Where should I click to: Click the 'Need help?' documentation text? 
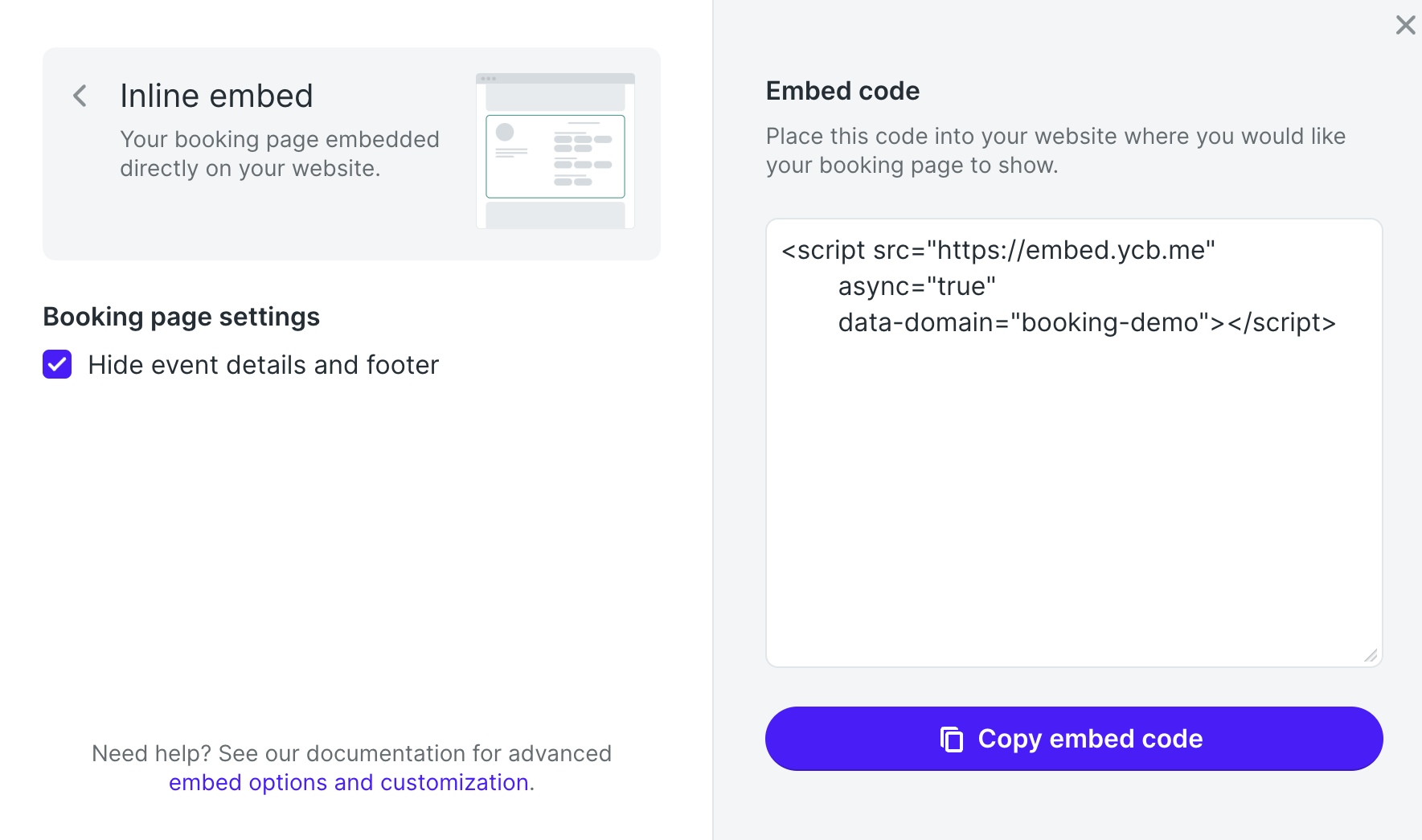351,753
